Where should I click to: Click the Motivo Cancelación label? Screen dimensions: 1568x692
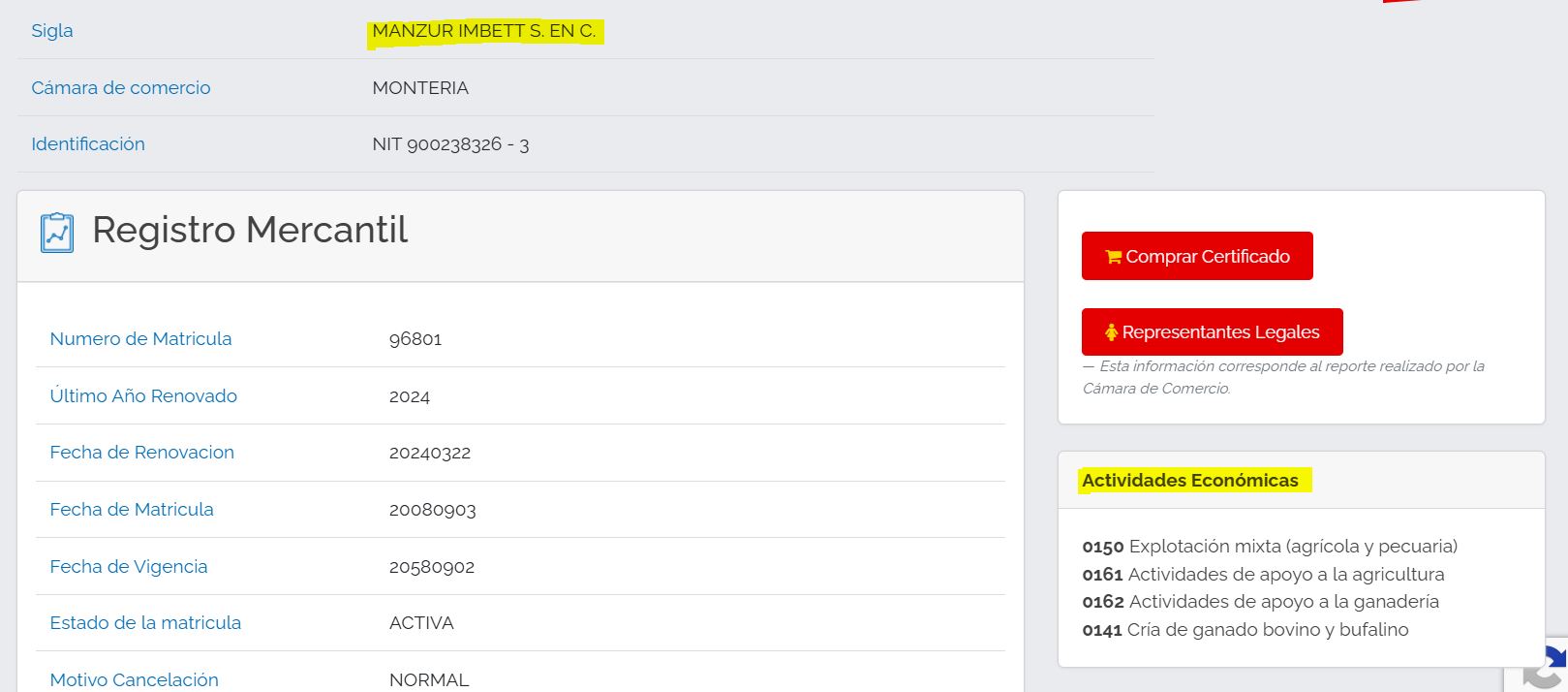click(x=135, y=680)
